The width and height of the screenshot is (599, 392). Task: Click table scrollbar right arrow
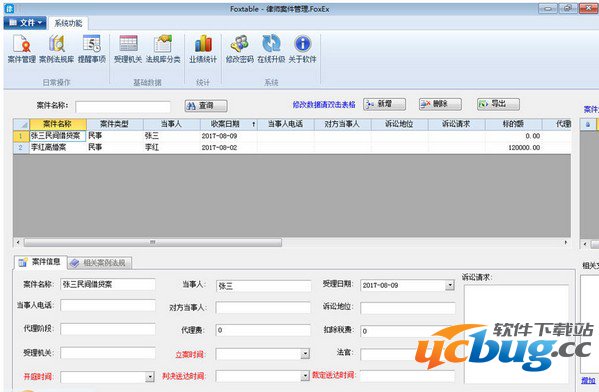coord(566,243)
